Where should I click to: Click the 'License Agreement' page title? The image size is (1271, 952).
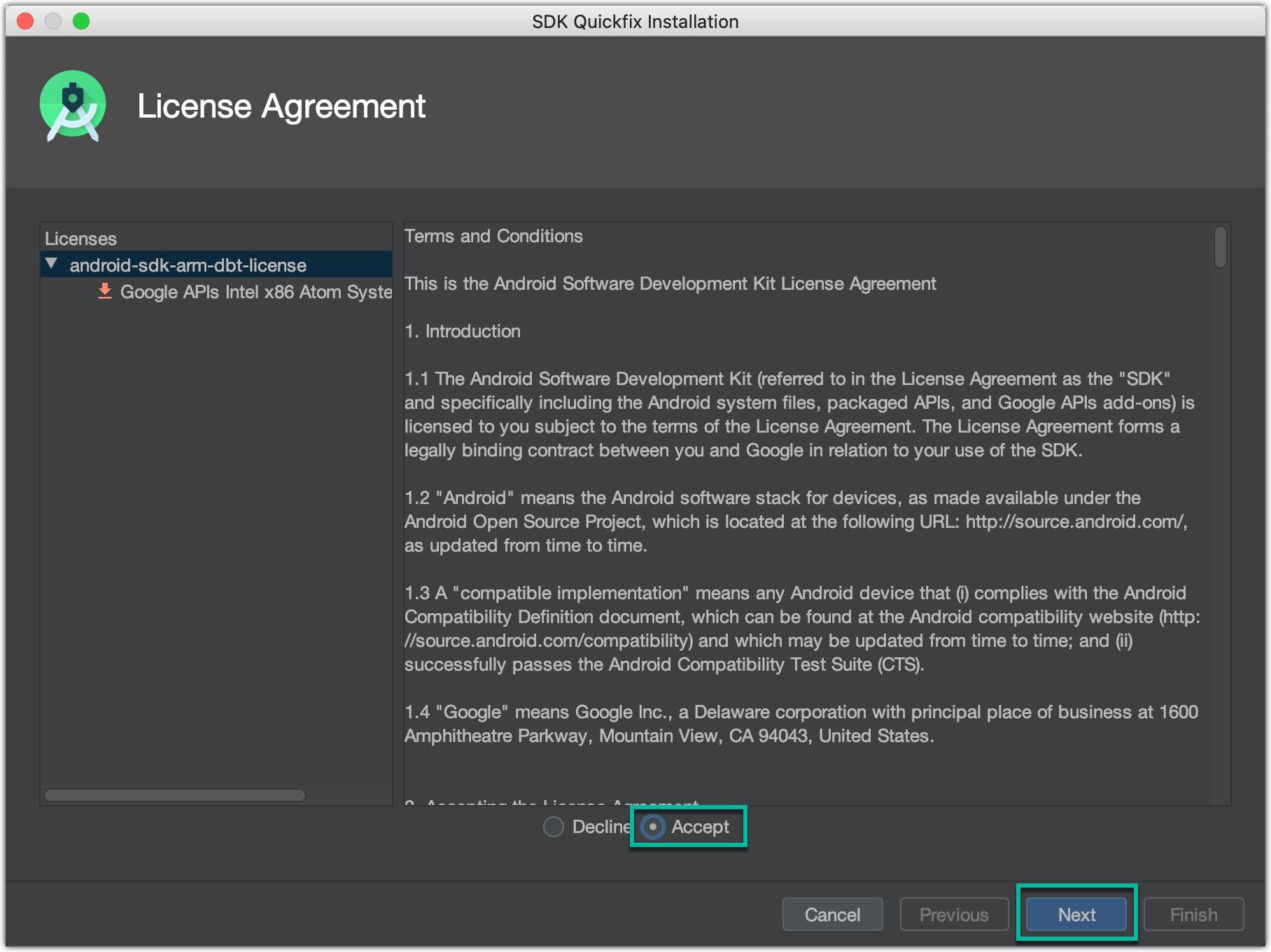tap(281, 106)
